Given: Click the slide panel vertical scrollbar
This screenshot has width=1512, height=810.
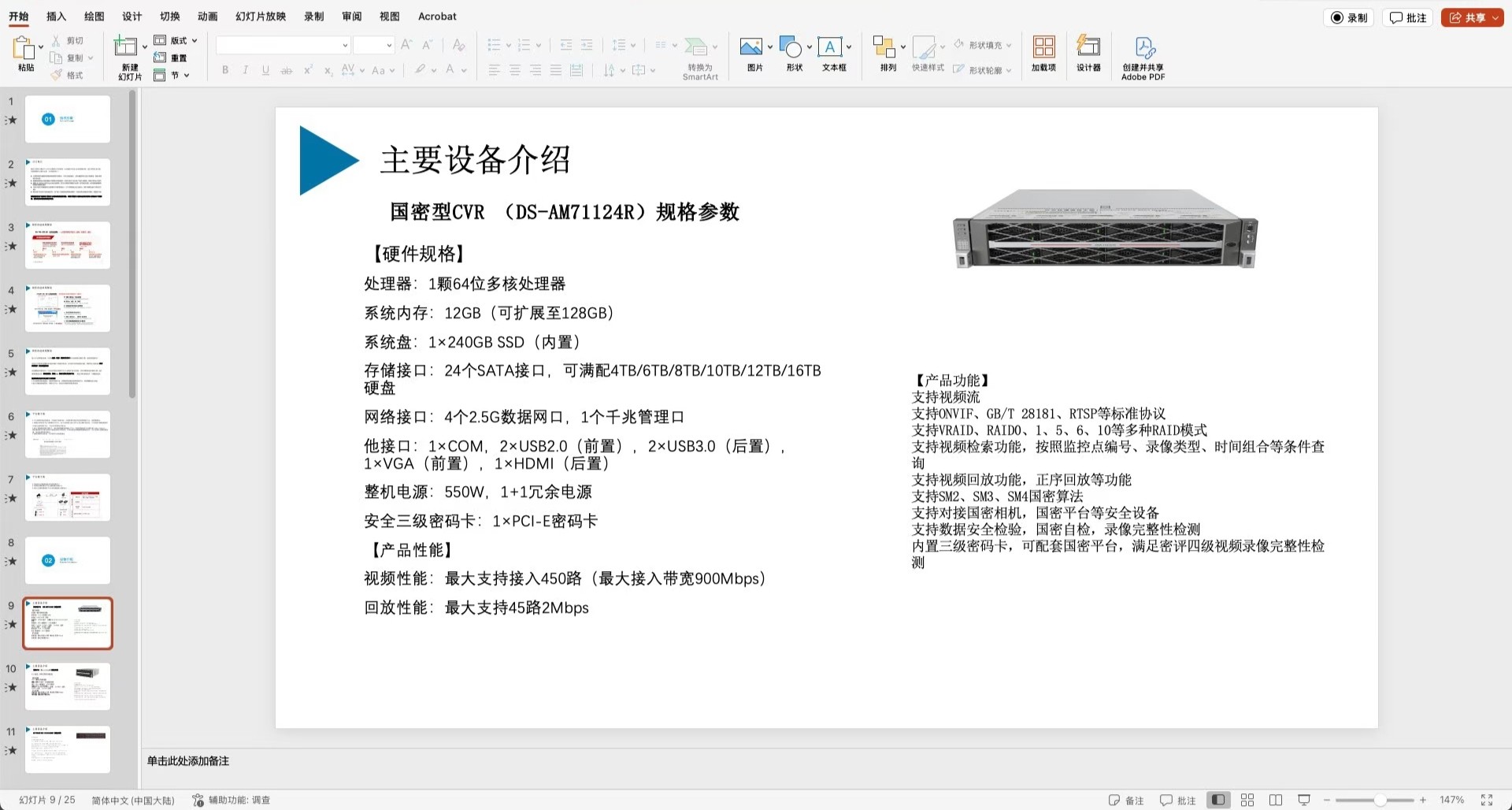Looking at the screenshot, I should coord(132,244).
